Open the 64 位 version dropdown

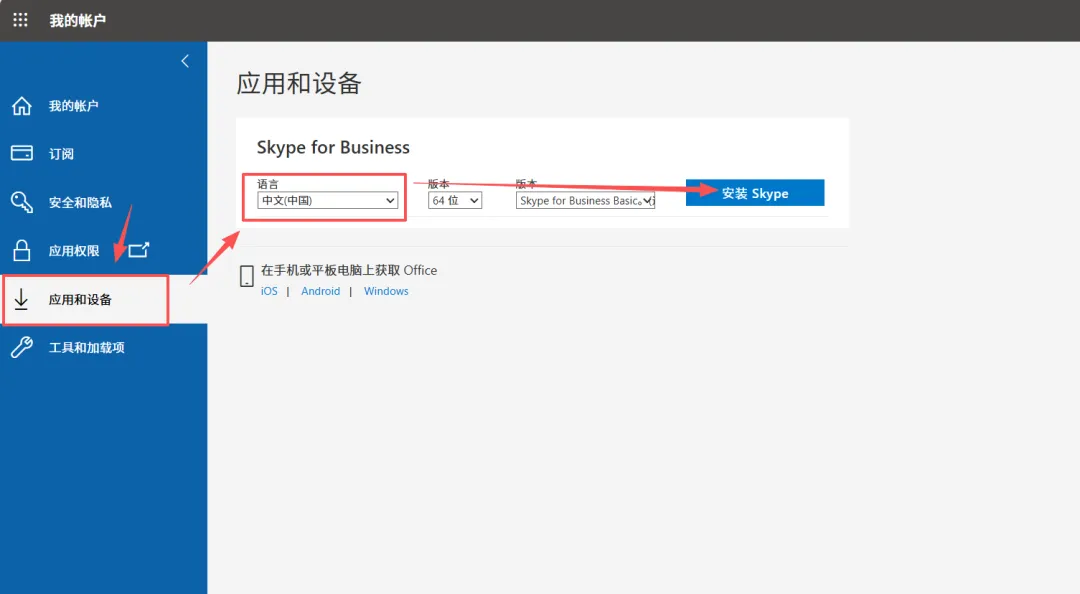pos(455,201)
